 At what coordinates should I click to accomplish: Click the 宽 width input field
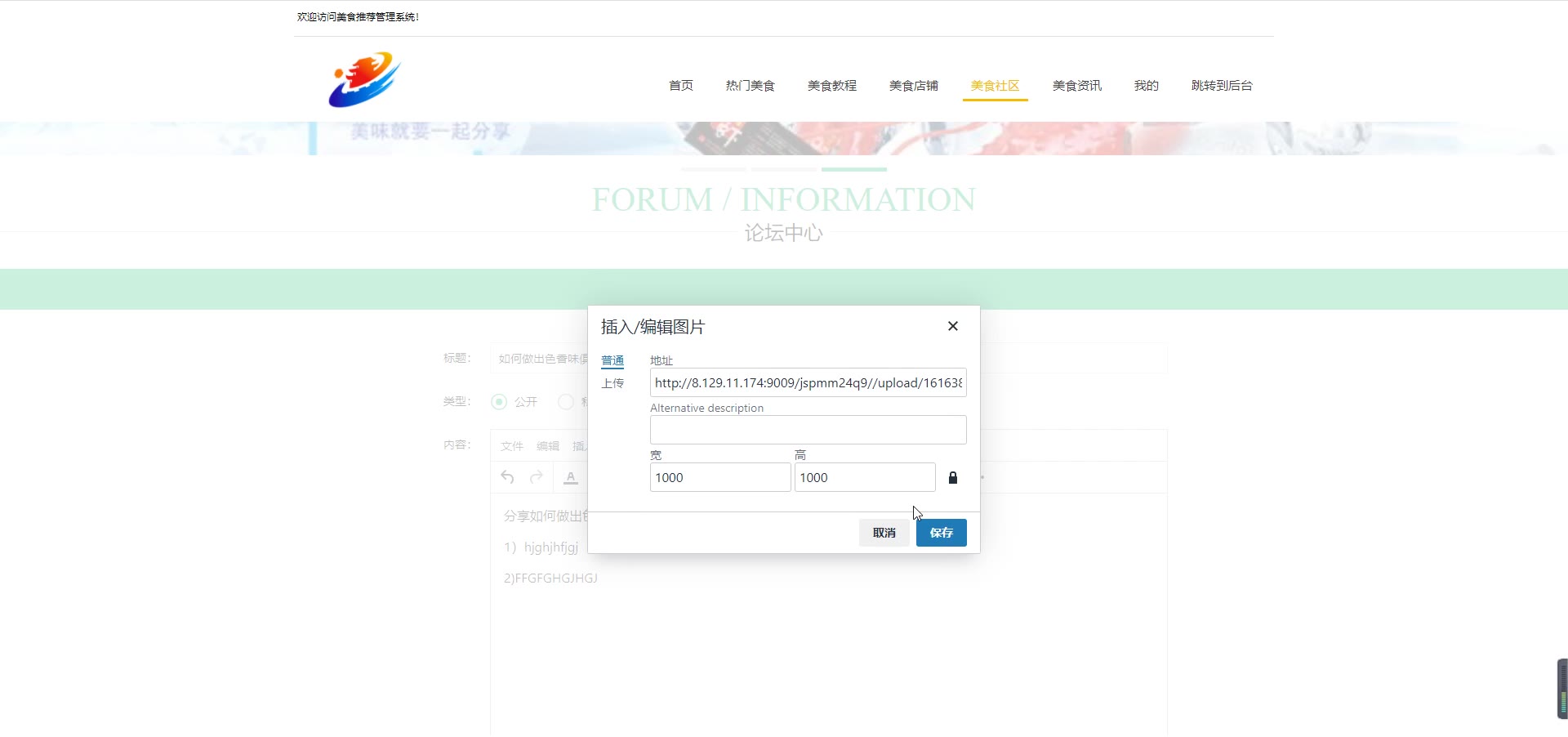(720, 477)
